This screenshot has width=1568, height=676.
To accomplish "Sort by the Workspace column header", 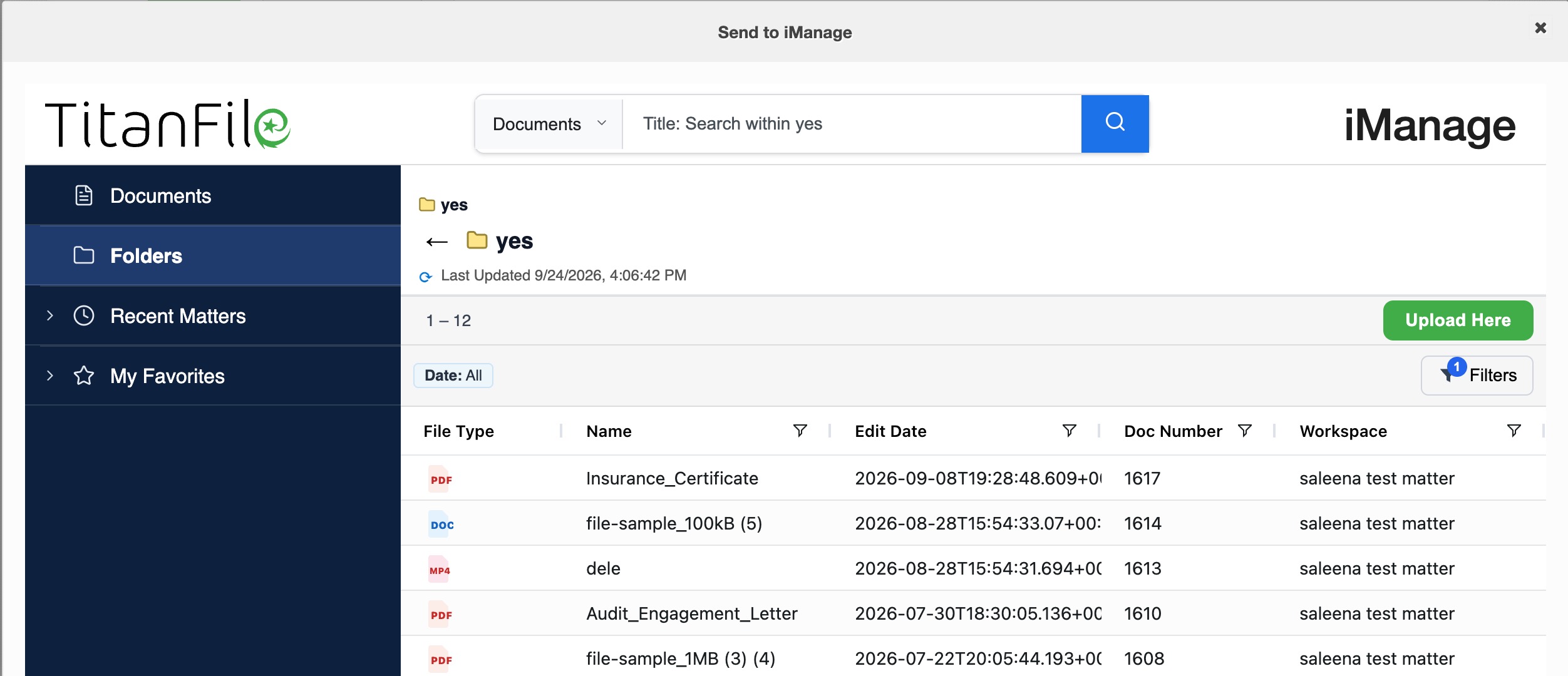I will [1343, 431].
